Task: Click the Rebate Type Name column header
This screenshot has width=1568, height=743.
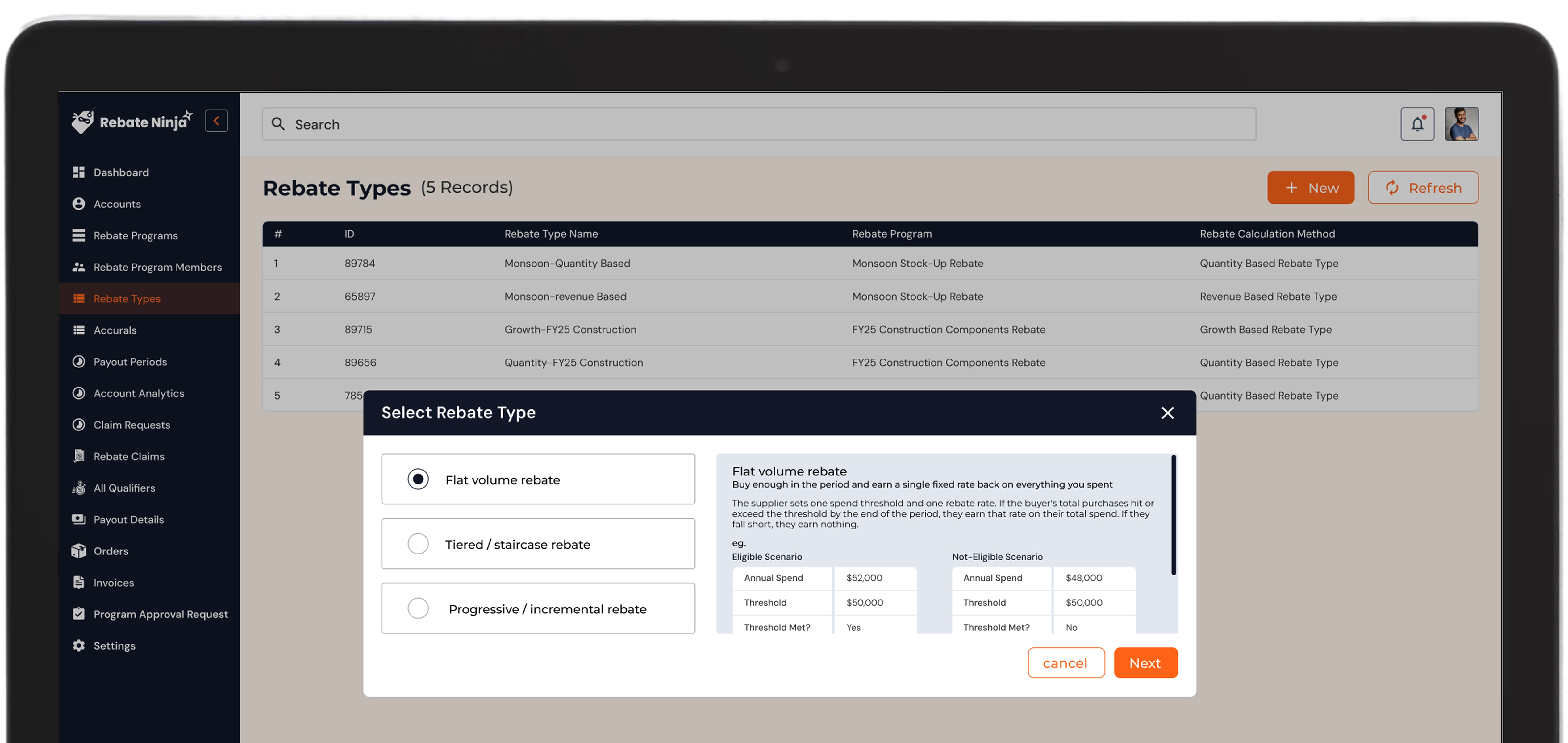Action: point(551,234)
